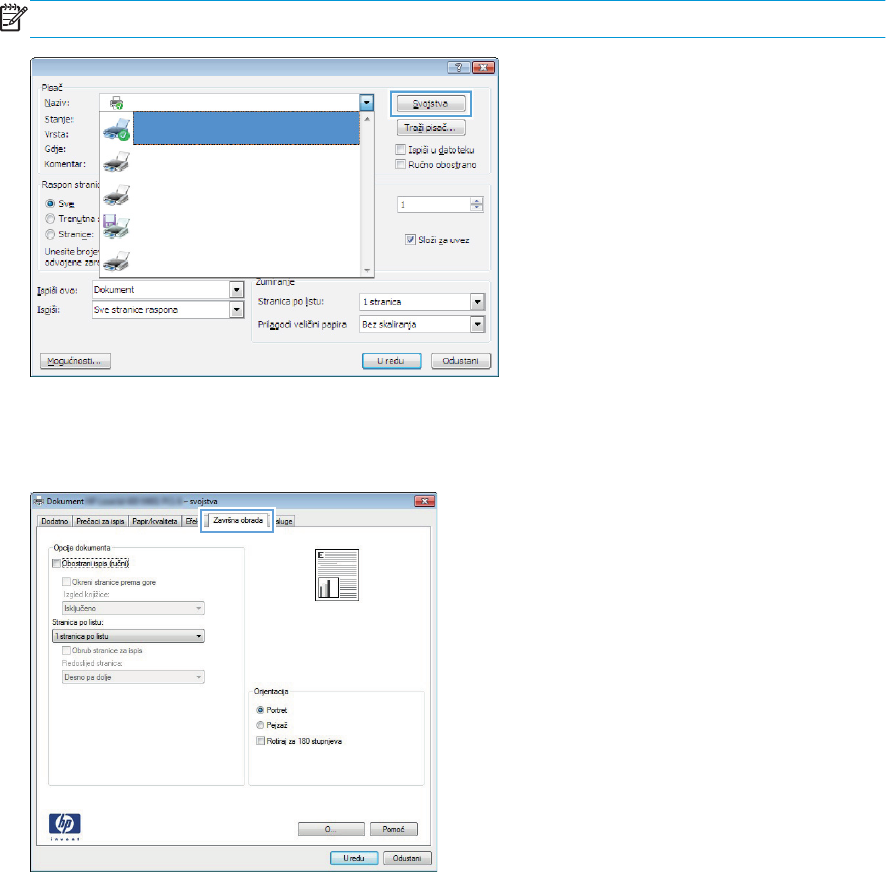This screenshot has width=886, height=872.
Task: Open the Isključeno booklet layout dropdown
Action: pos(133,609)
